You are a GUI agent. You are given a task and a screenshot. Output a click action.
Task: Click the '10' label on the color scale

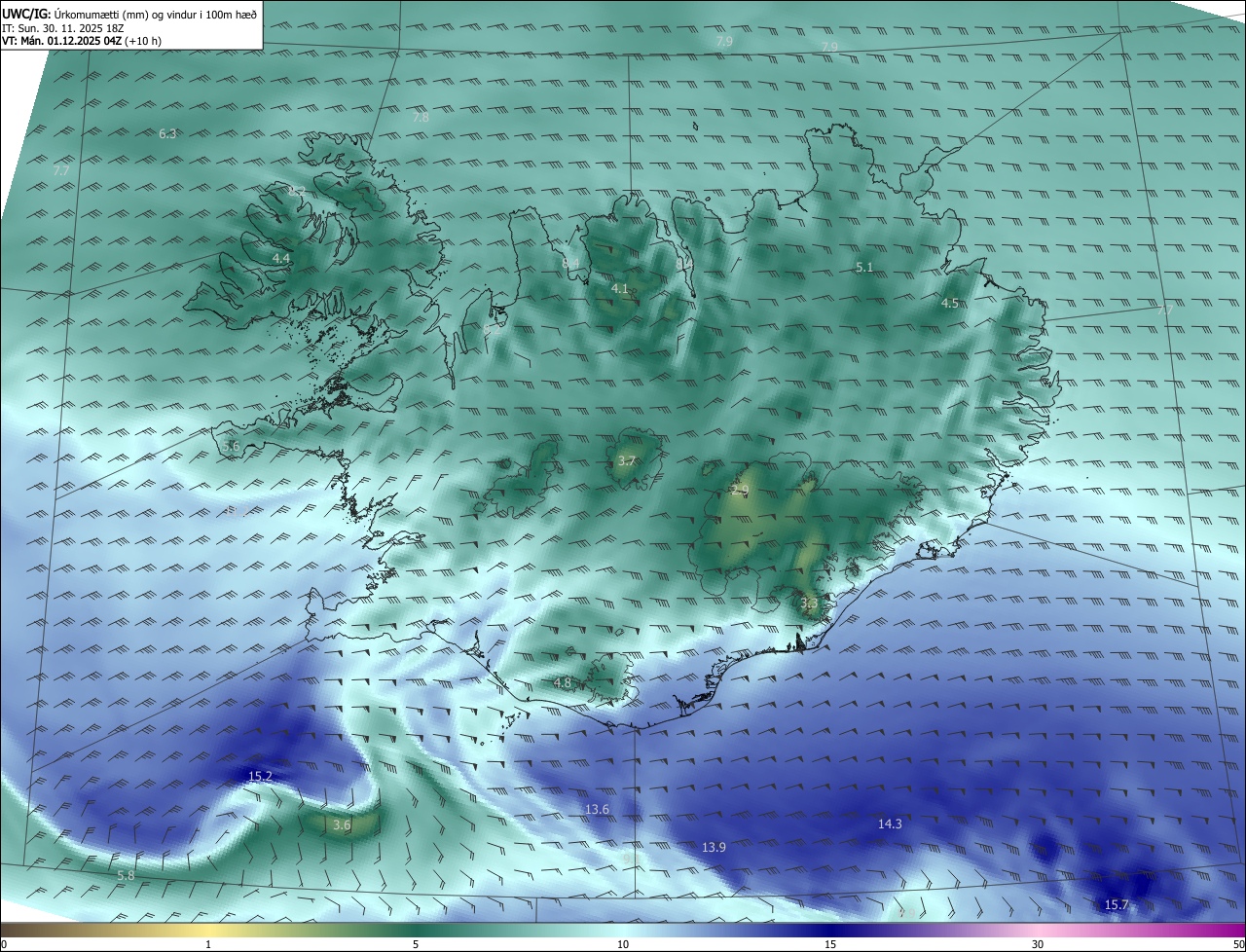coord(623,945)
